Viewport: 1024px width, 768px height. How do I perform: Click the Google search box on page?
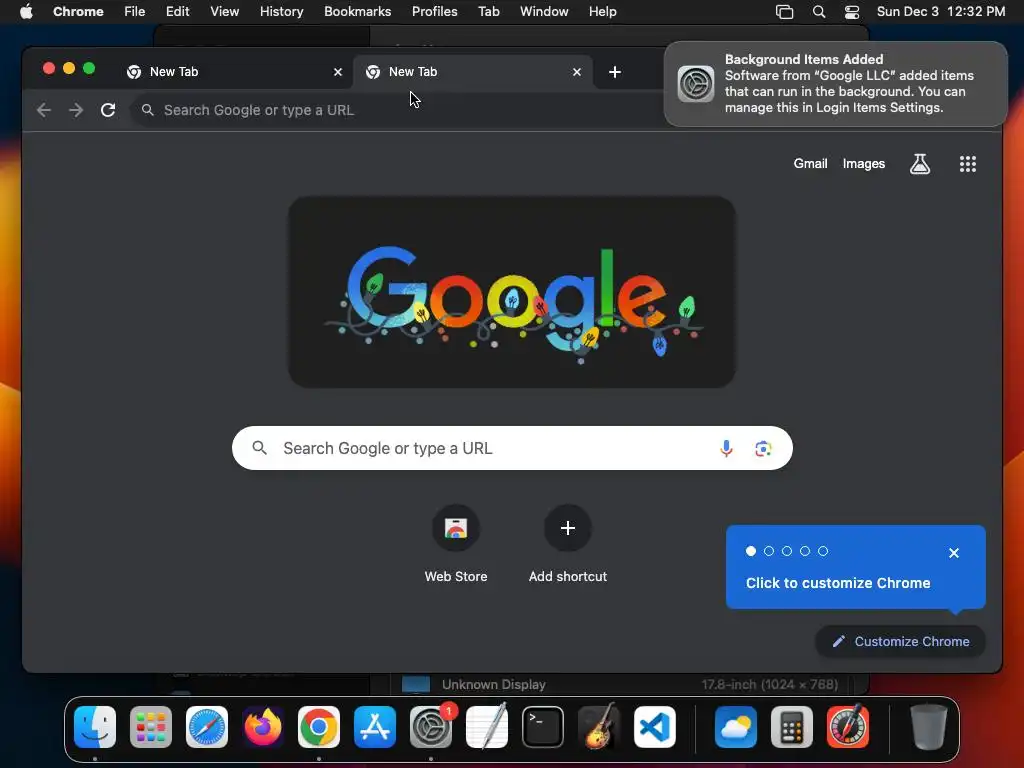pyautogui.click(x=512, y=448)
